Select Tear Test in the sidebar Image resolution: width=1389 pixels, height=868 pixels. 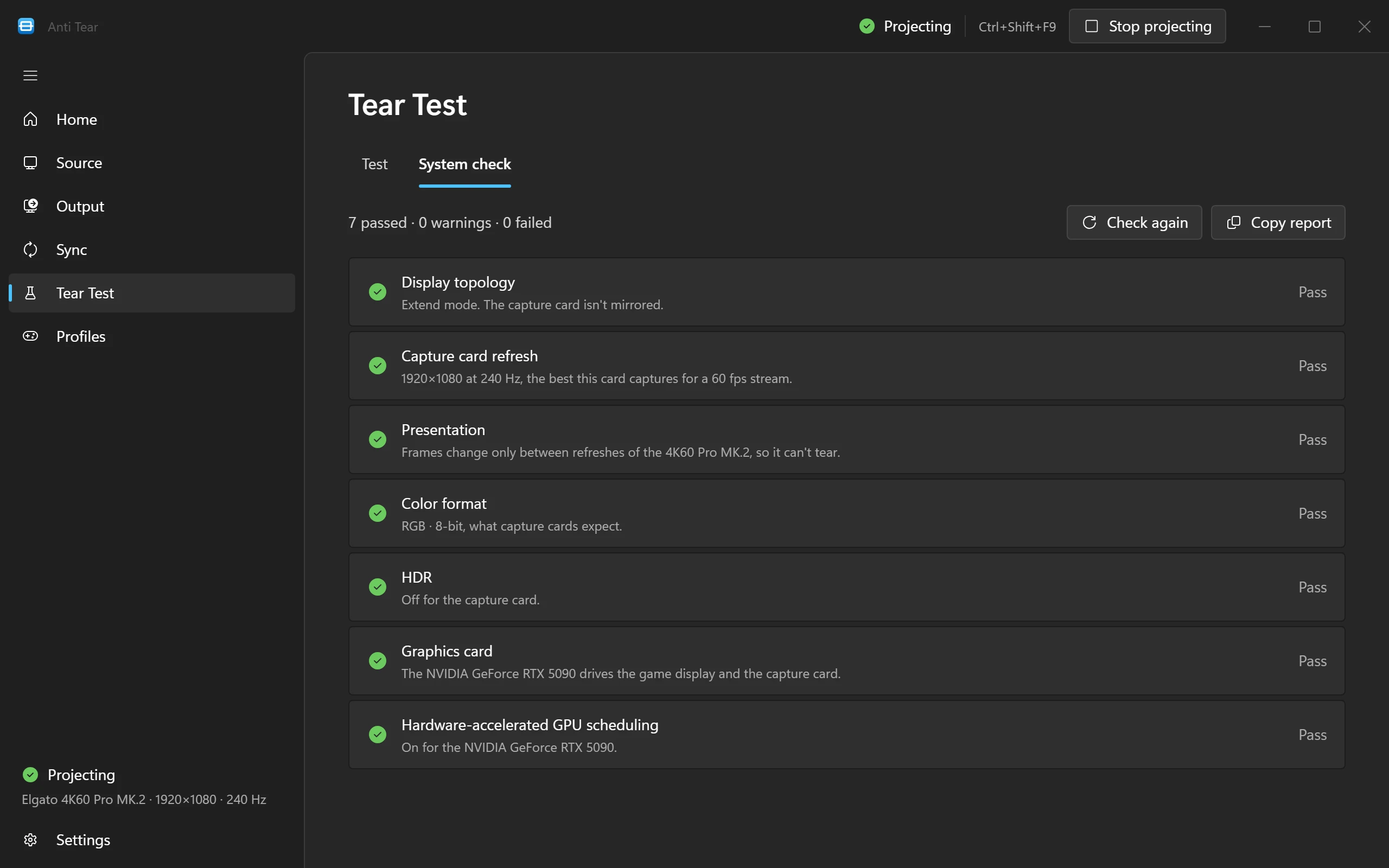(x=151, y=293)
